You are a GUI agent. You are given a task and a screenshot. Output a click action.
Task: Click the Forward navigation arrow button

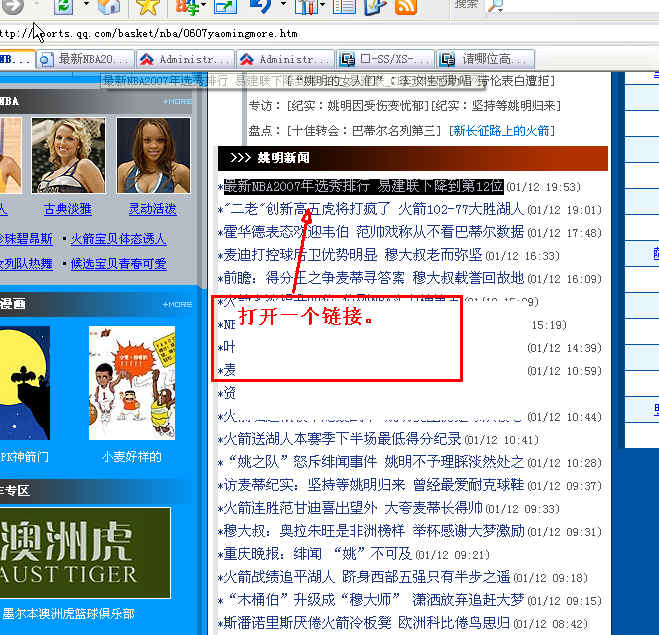12,6
